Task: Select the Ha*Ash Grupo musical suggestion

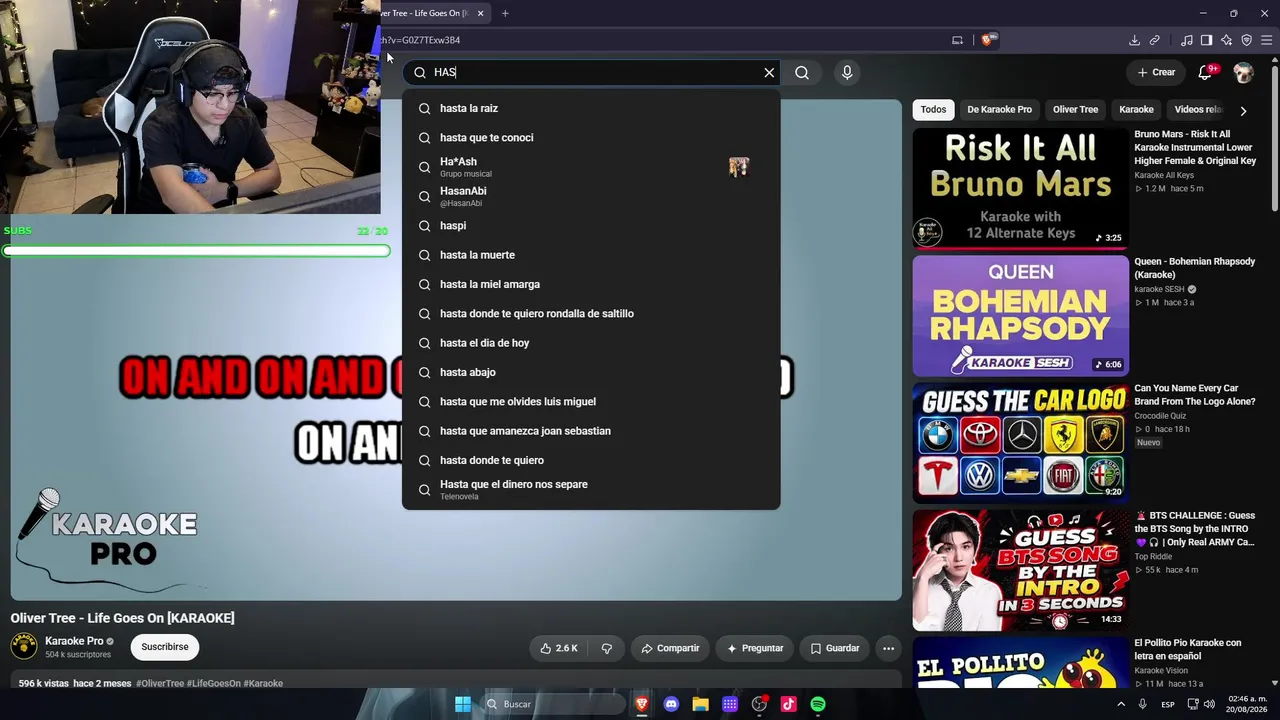Action: pos(591,167)
